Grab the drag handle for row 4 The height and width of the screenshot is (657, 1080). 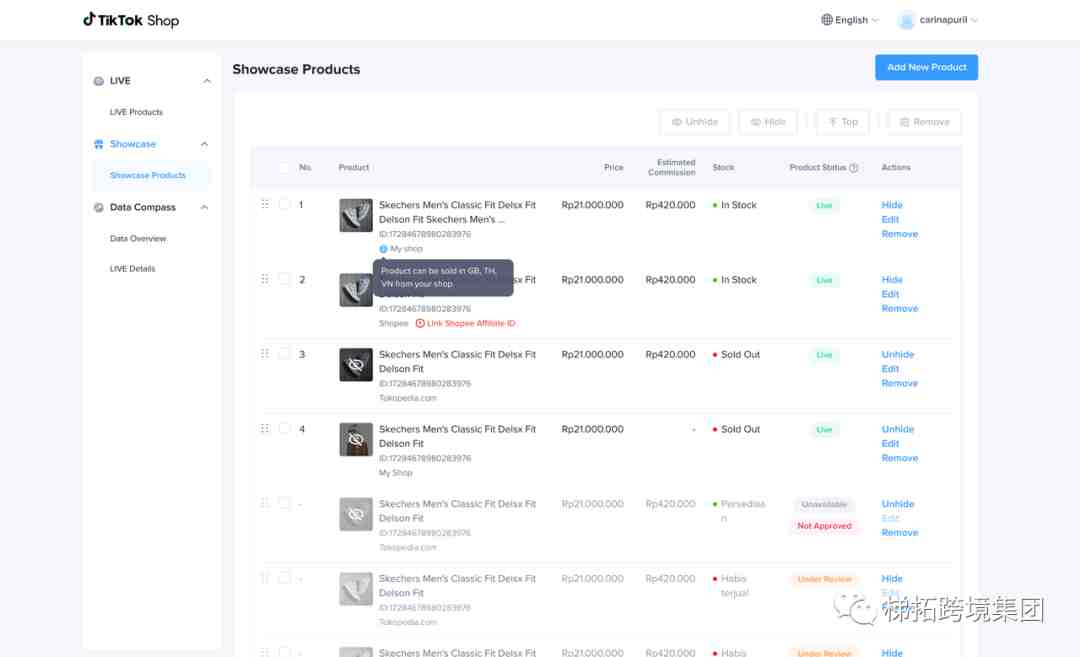(265, 428)
